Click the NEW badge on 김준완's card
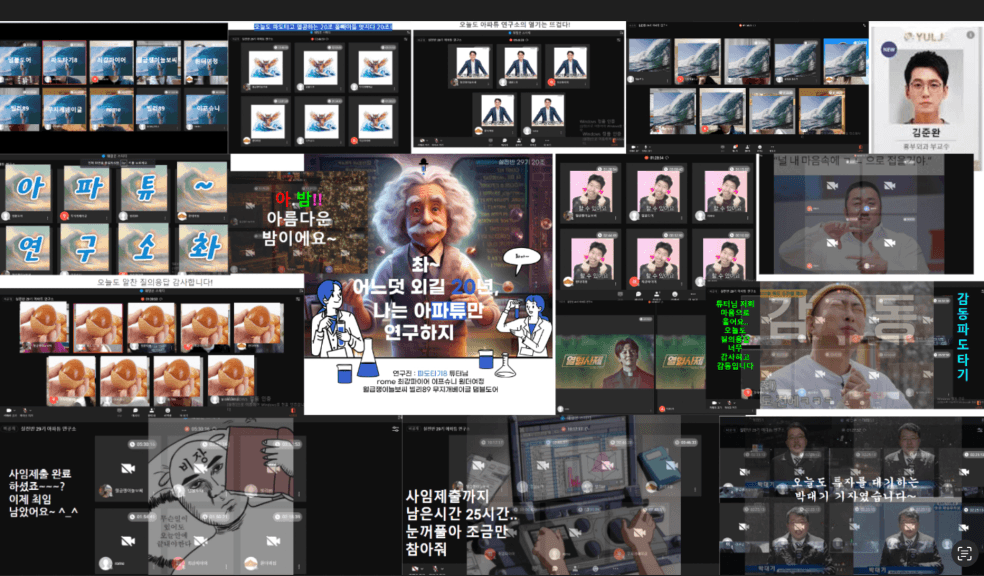The height and width of the screenshot is (576, 984). pyautogui.click(x=889, y=48)
